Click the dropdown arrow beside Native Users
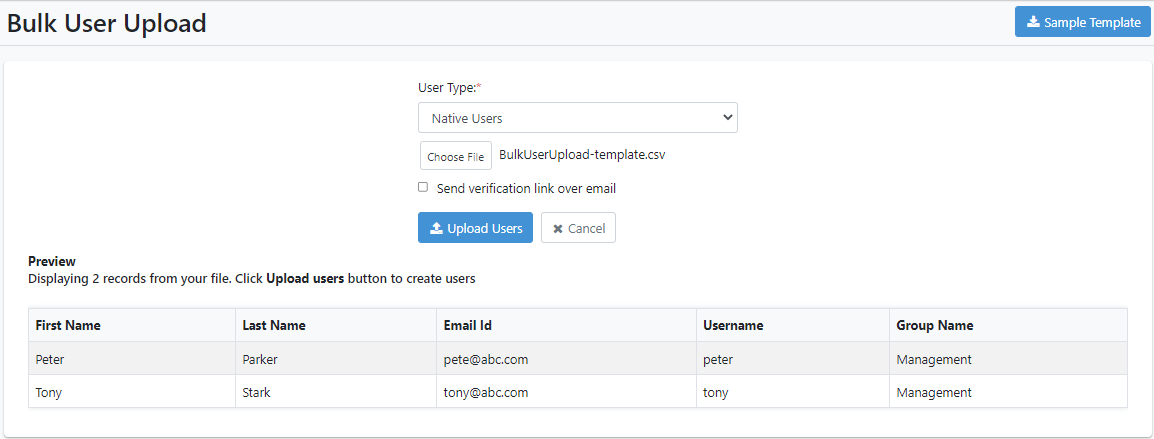This screenshot has height=439, width=1154. (x=727, y=118)
